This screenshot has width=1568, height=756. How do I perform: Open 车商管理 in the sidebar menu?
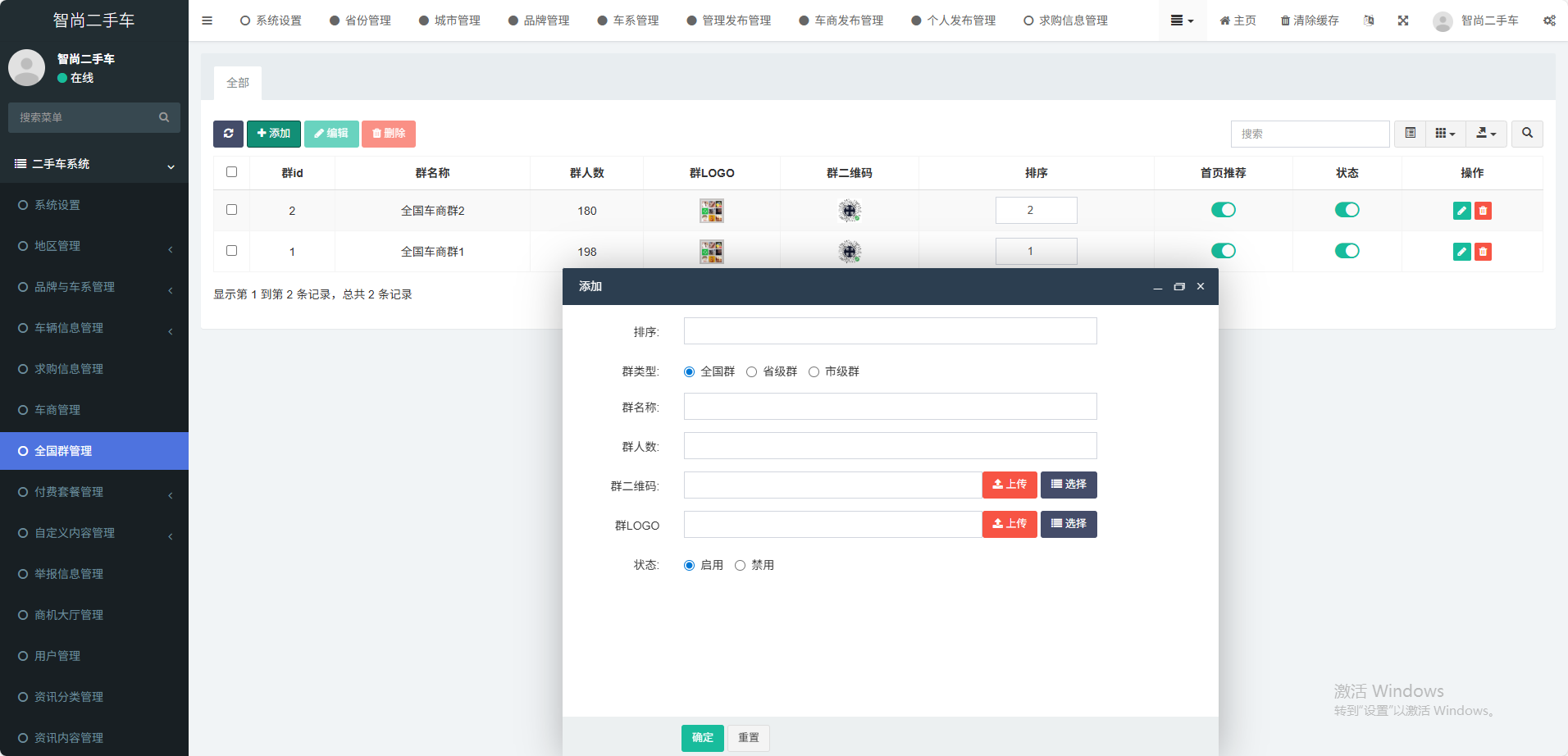[57, 410]
